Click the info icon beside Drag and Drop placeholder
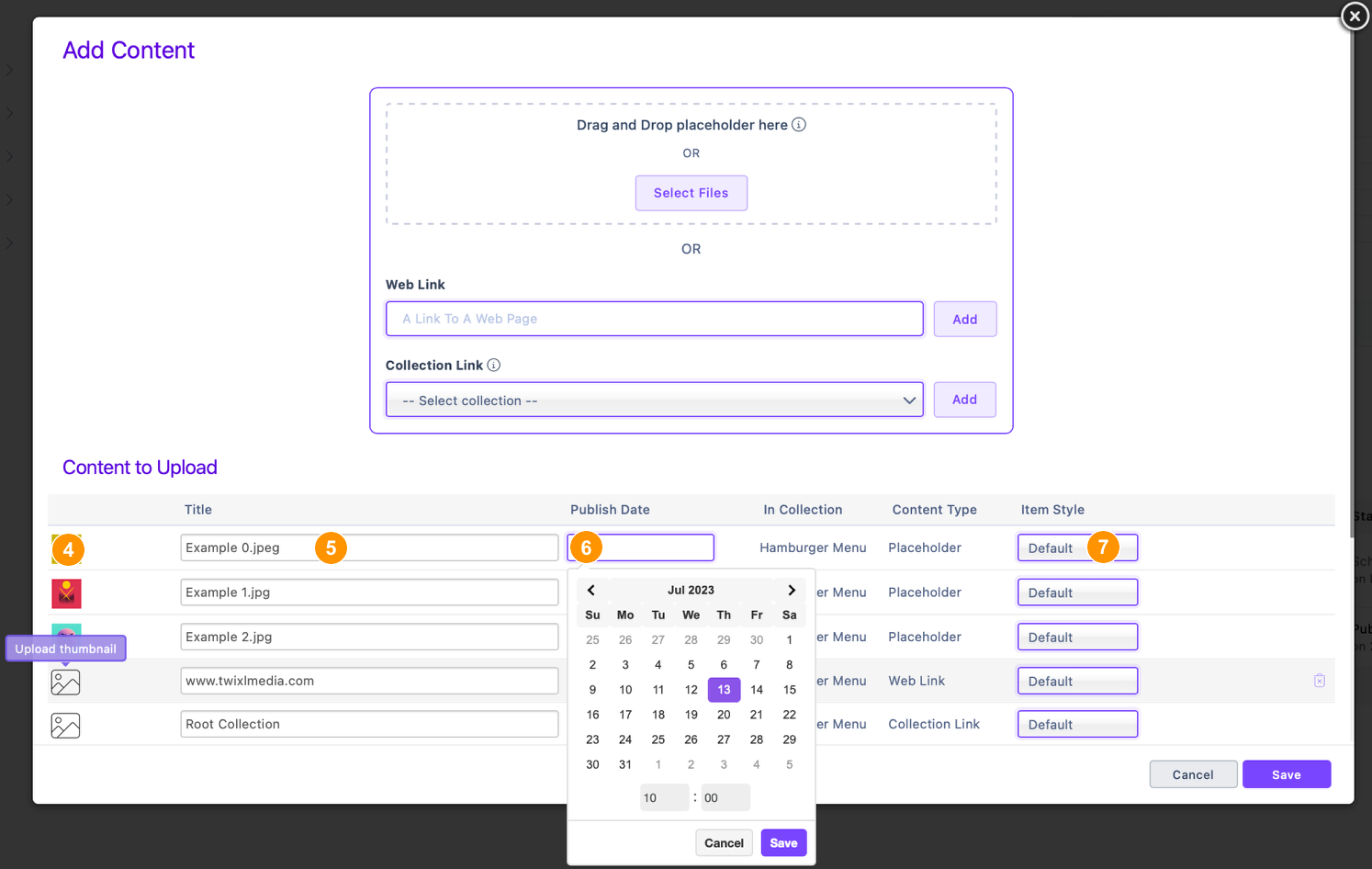 [799, 125]
